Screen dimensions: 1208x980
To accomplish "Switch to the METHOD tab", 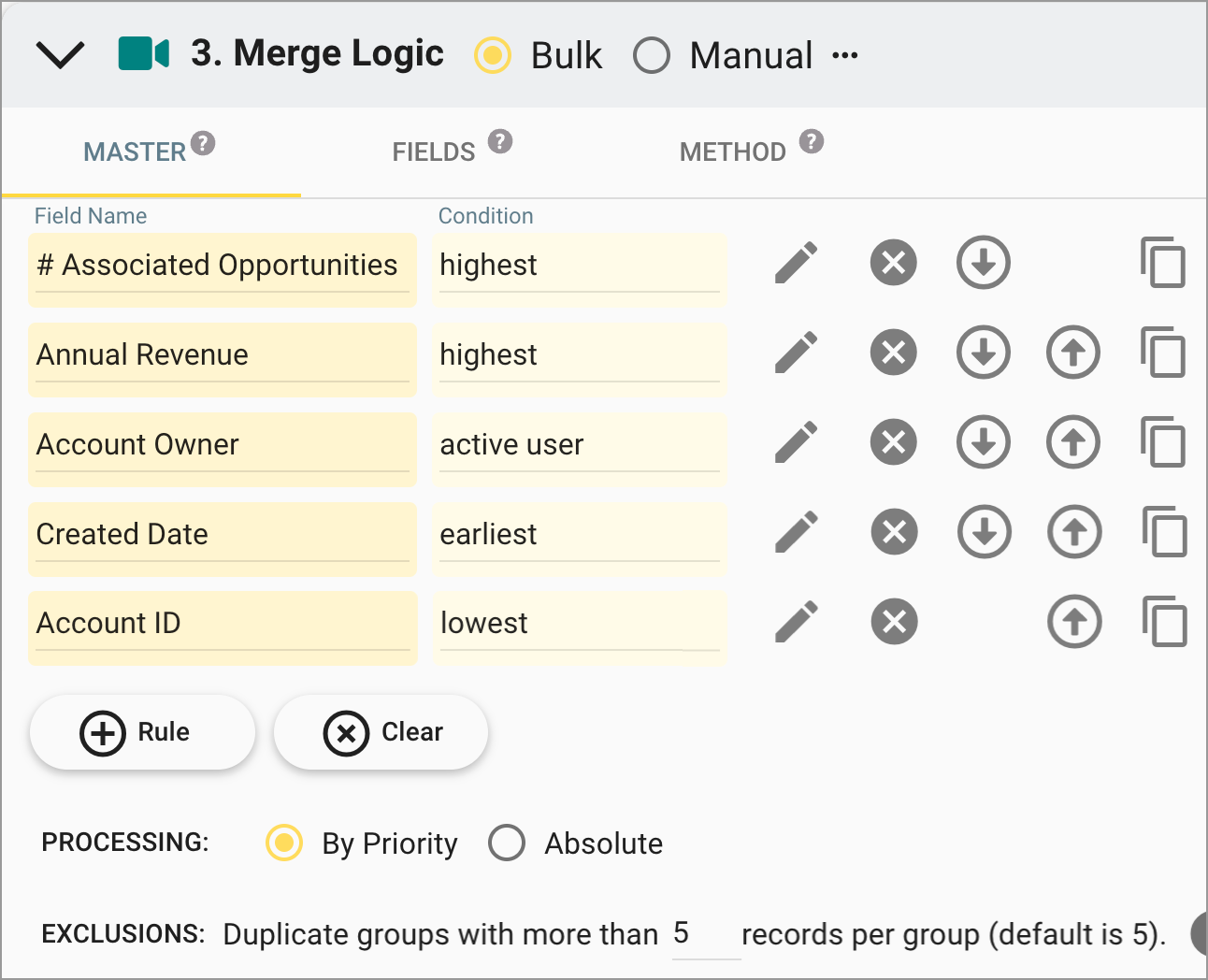I will (x=732, y=151).
